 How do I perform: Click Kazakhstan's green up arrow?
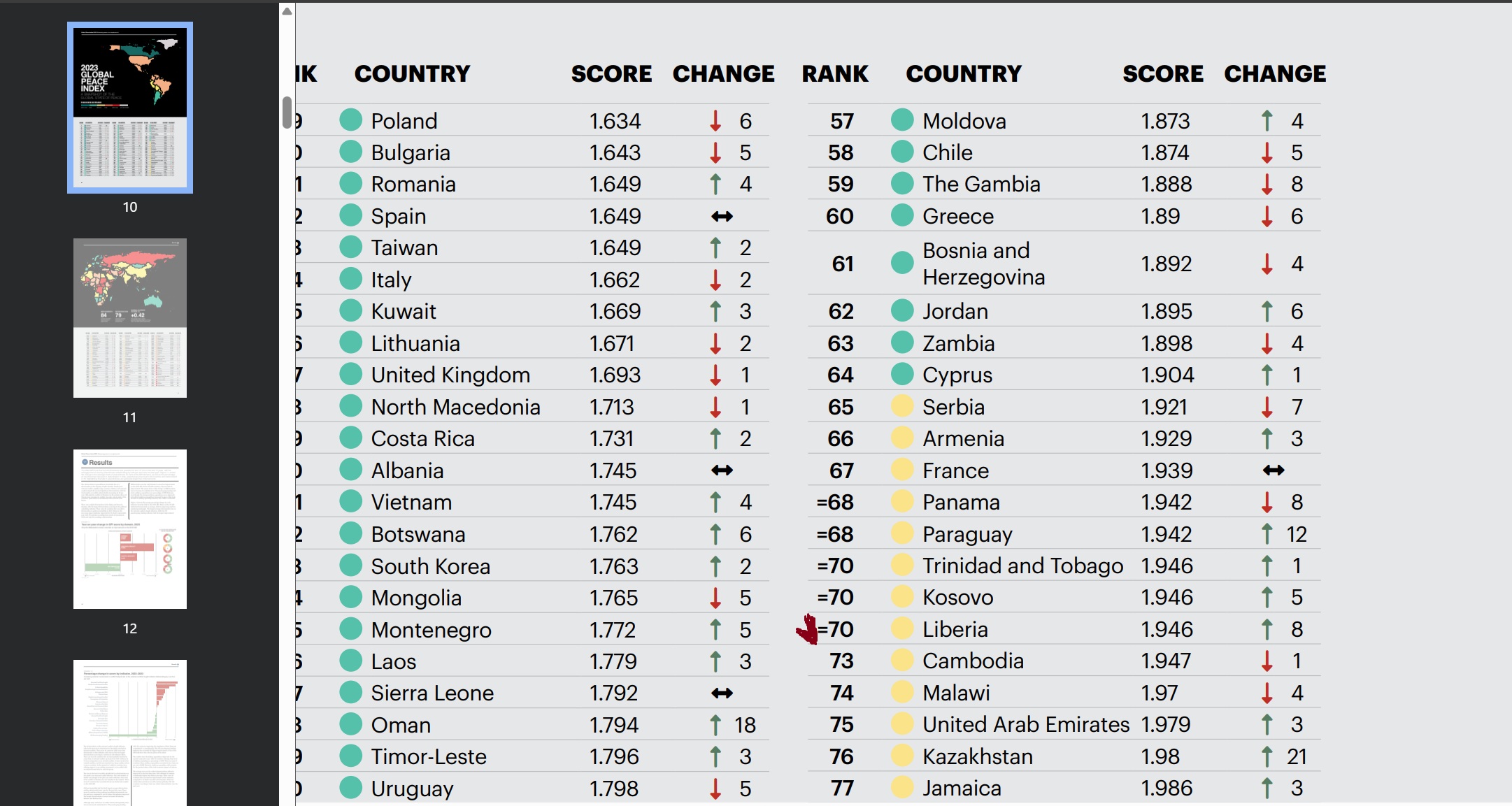(1267, 756)
